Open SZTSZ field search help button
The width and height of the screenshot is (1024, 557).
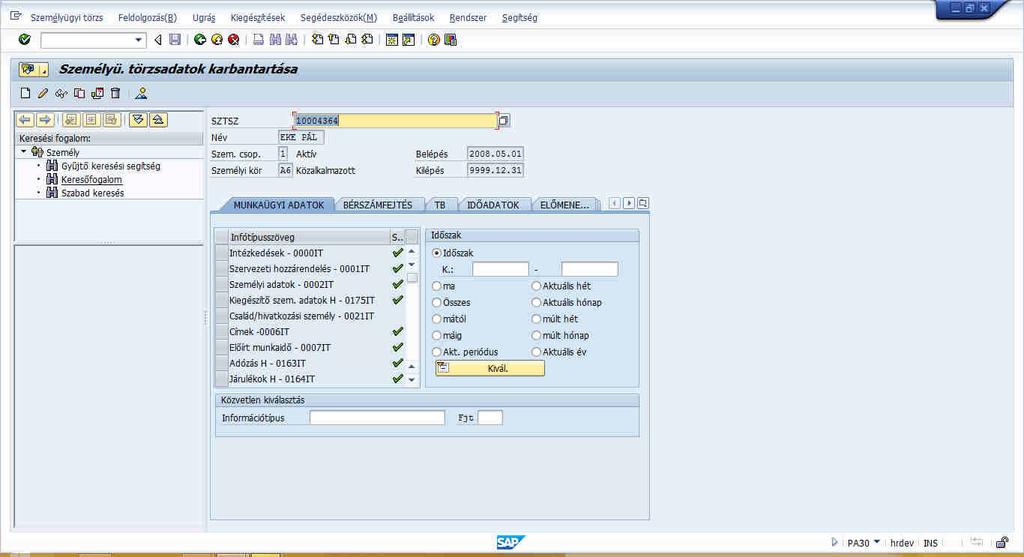coord(504,120)
